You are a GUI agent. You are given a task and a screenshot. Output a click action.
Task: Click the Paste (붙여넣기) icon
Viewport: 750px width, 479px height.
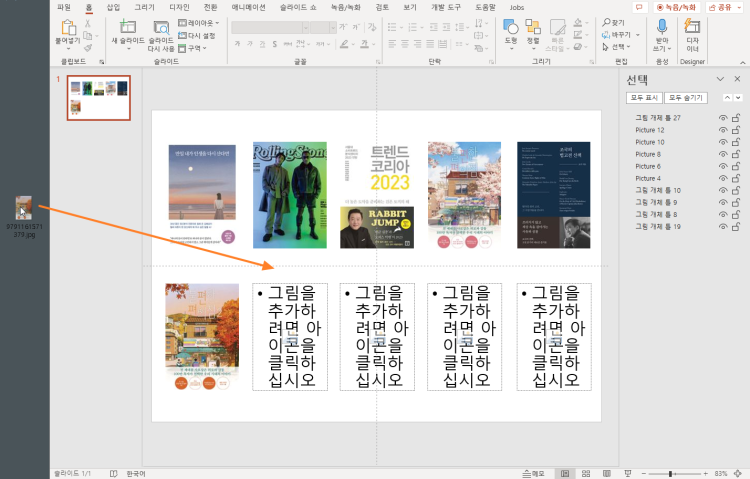pos(68,28)
